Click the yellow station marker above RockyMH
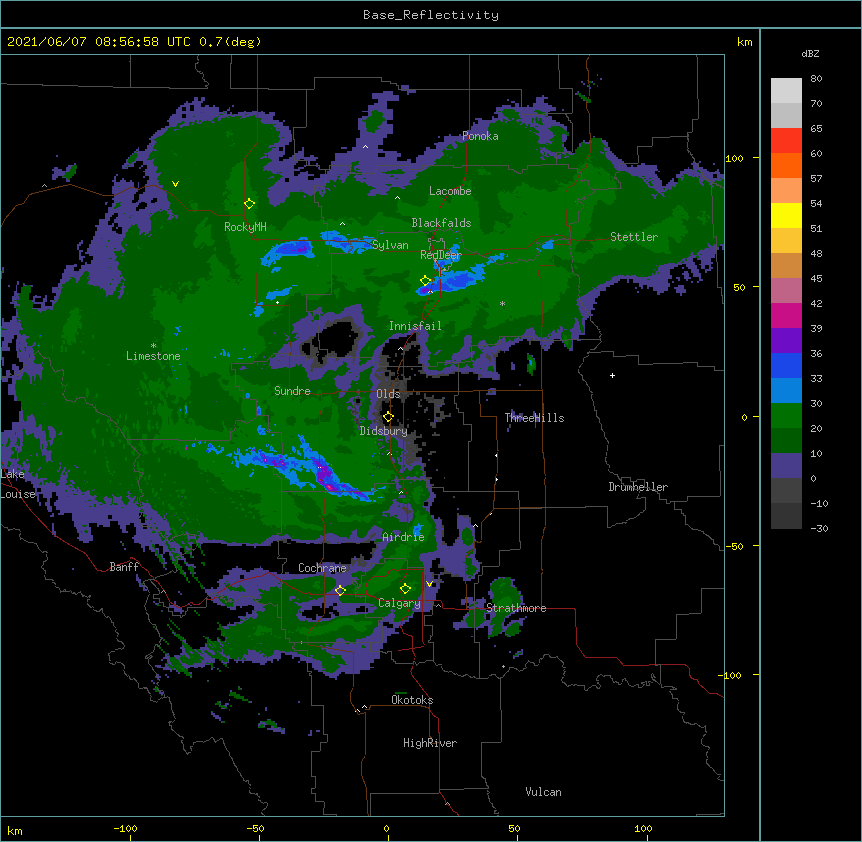Image resolution: width=862 pixels, height=842 pixels. 249,204
